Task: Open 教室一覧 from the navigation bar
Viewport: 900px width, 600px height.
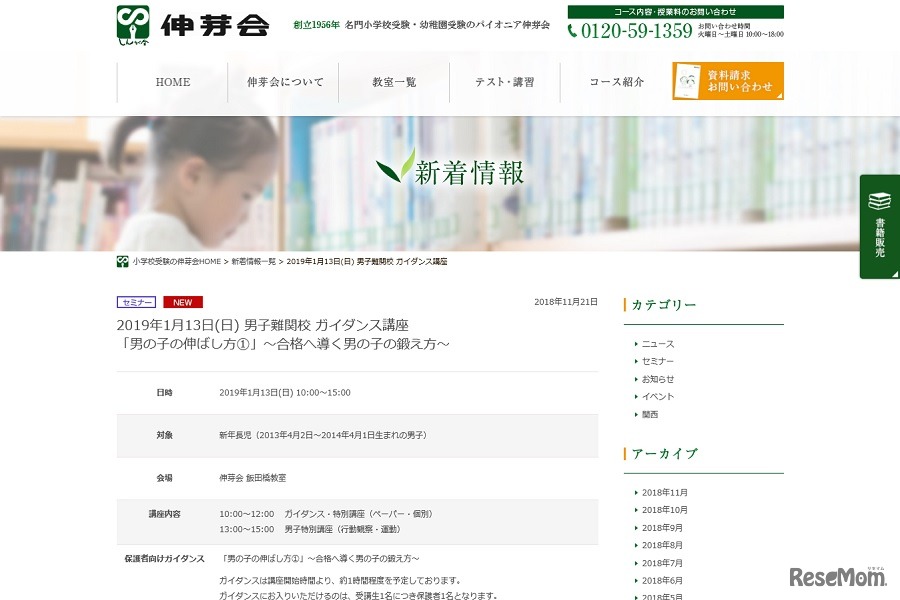Action: click(x=395, y=82)
